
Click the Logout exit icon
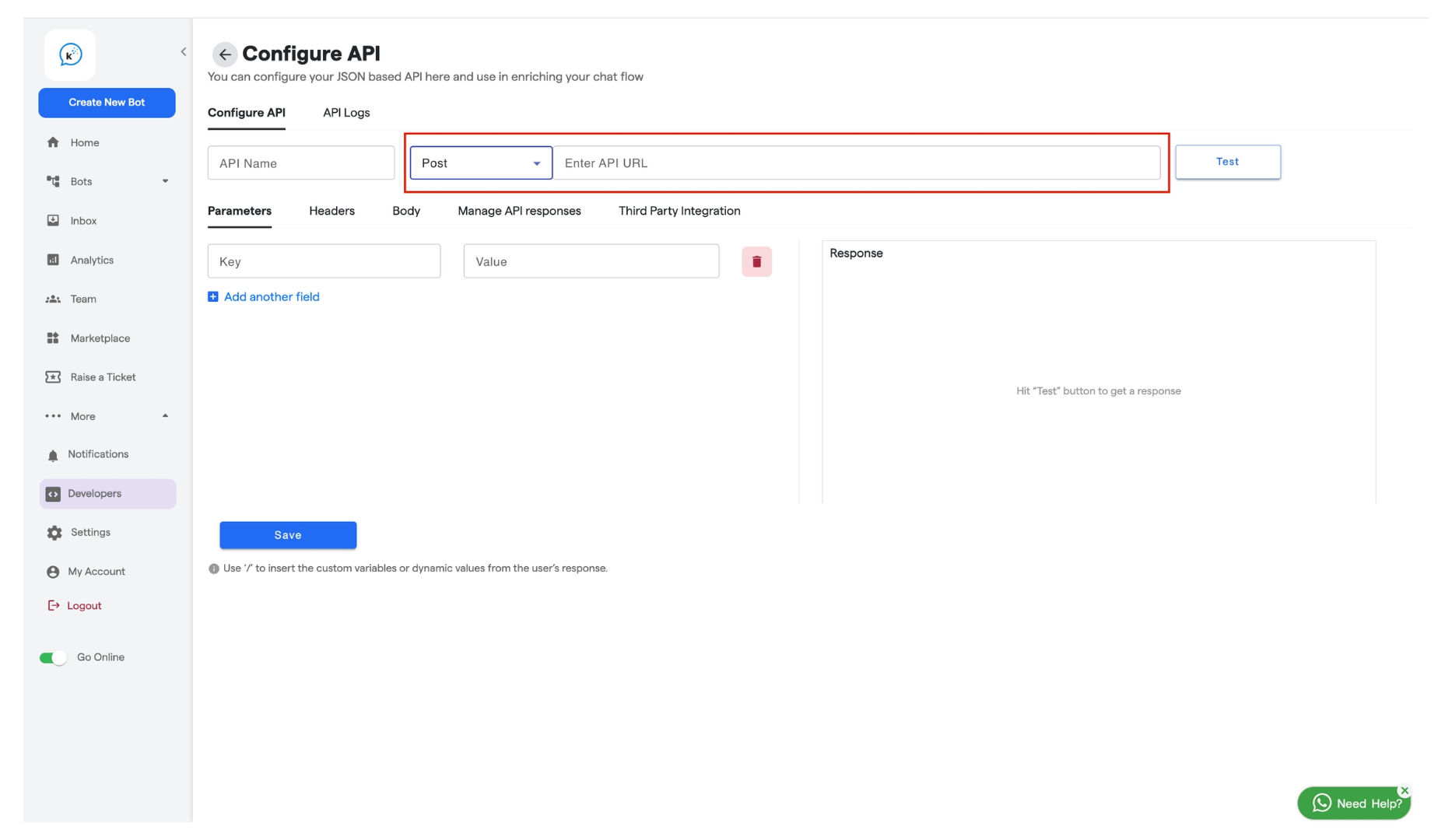coord(53,605)
